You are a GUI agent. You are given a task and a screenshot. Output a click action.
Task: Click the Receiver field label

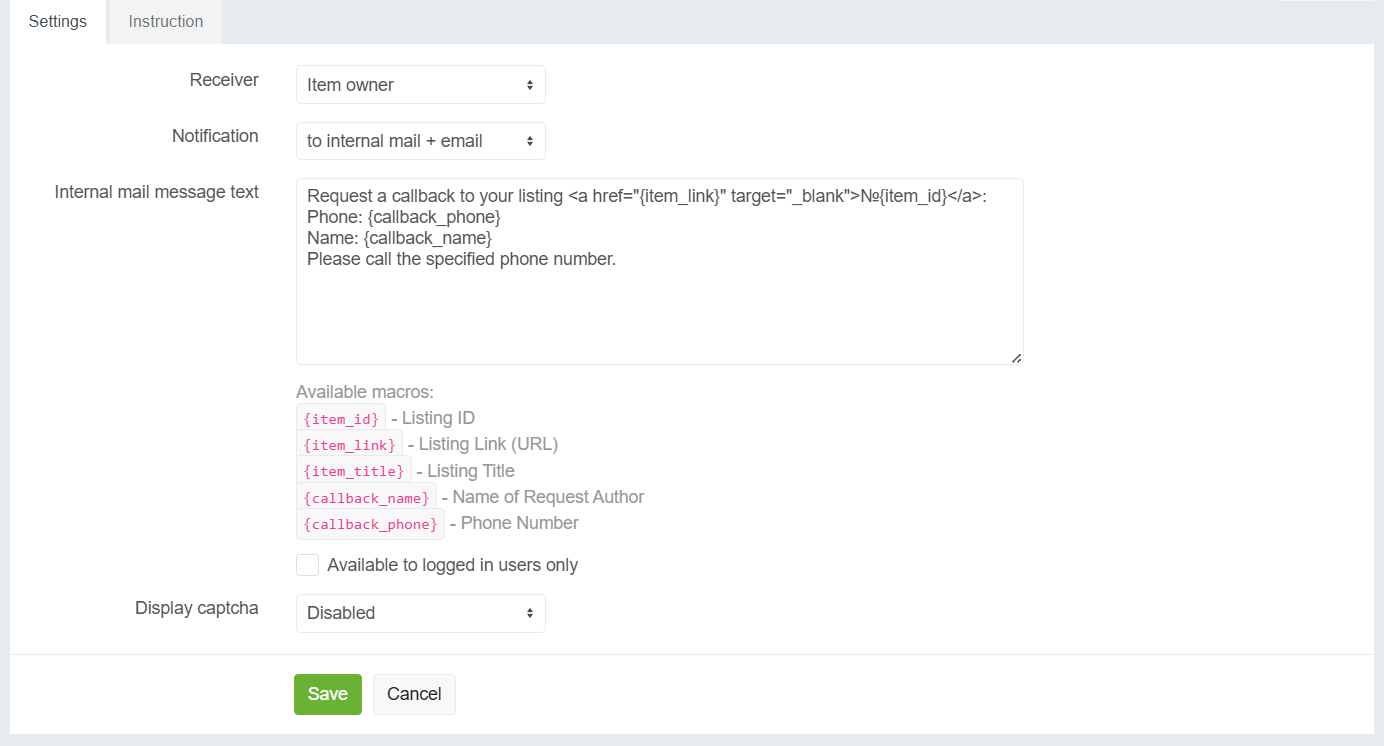(x=224, y=80)
